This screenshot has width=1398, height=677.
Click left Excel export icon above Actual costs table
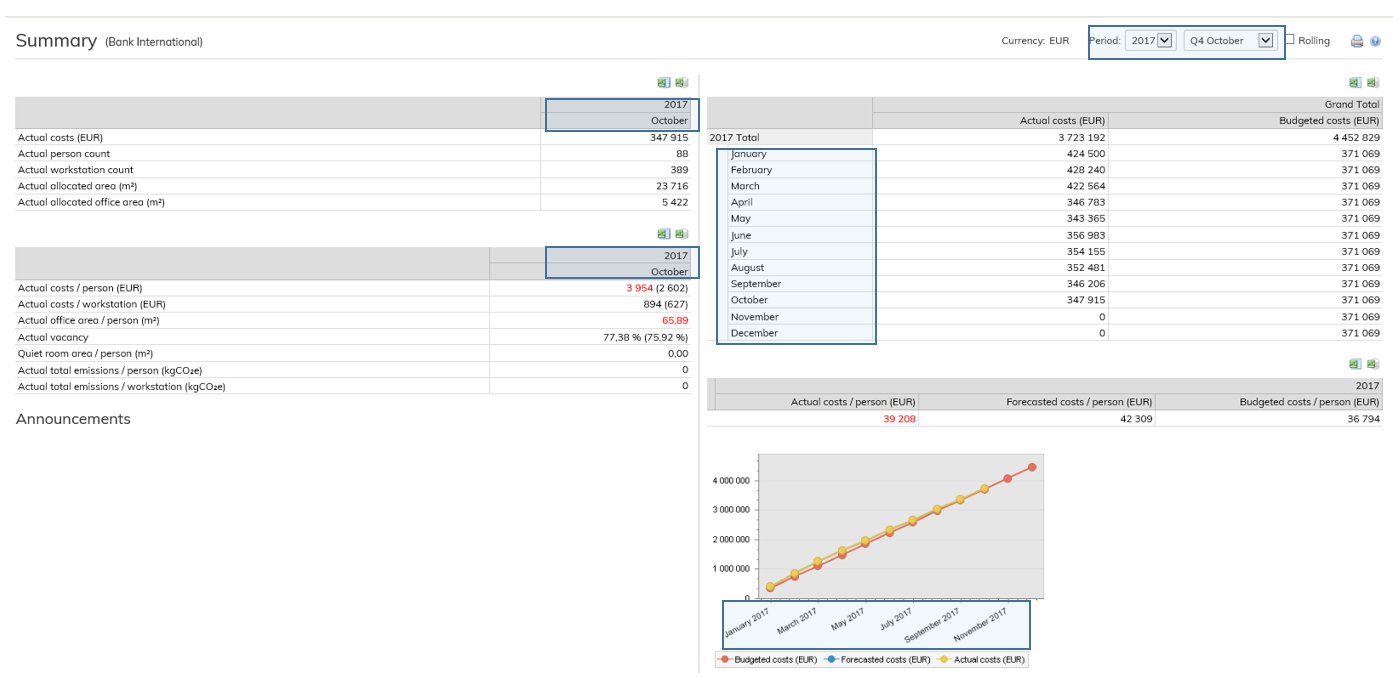663,83
